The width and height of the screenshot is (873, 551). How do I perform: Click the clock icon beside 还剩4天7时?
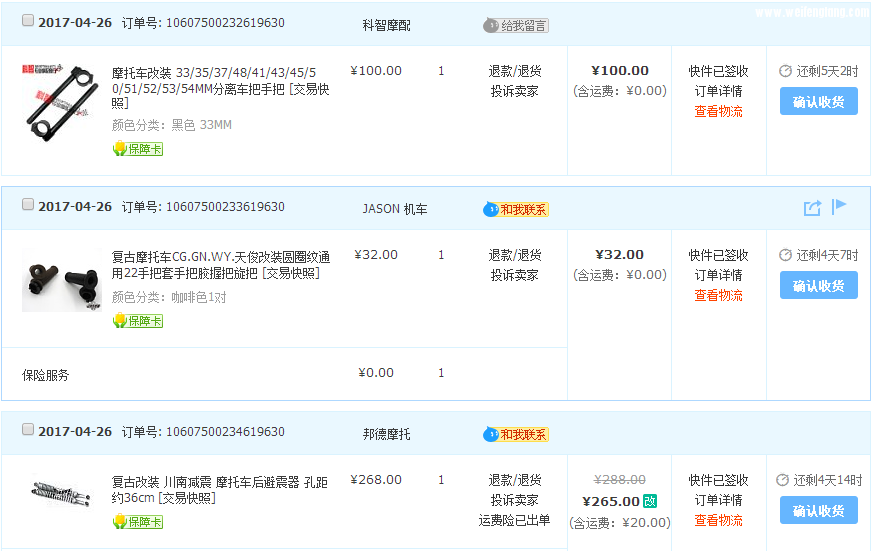coord(785,255)
